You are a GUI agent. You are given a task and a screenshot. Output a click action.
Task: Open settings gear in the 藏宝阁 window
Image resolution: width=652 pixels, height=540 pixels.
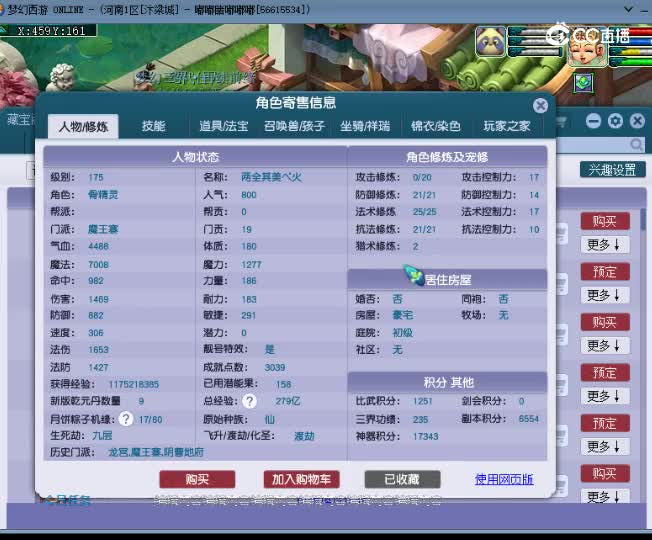coord(615,121)
